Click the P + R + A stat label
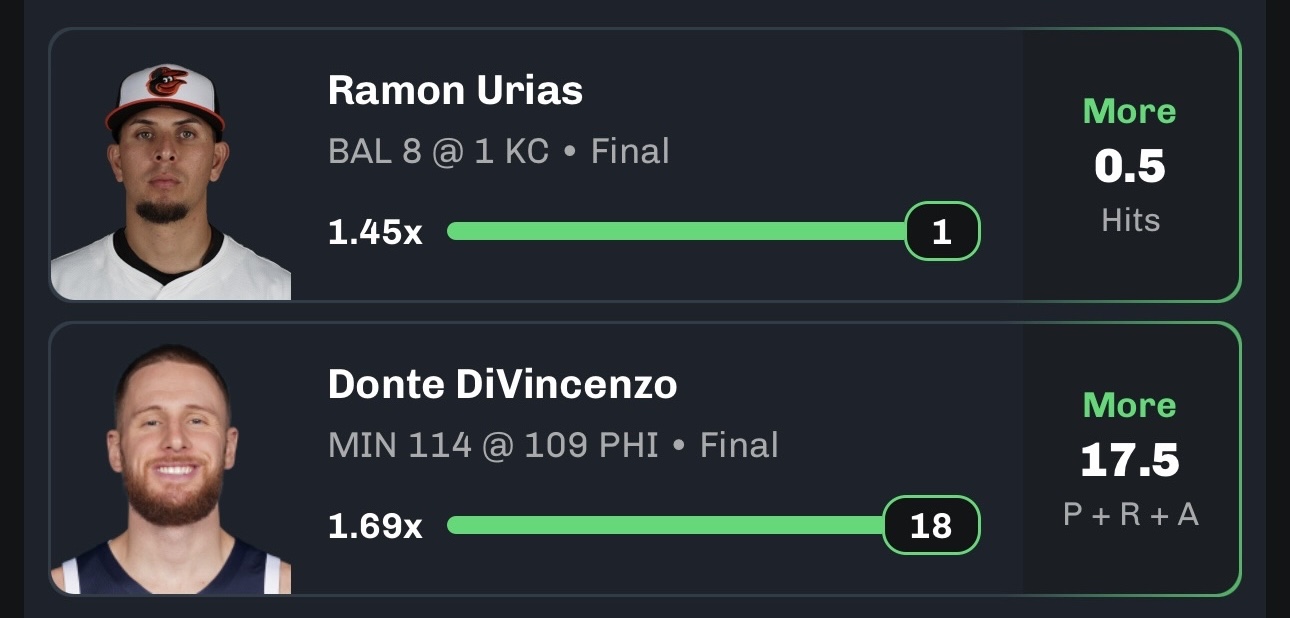 pos(1130,514)
